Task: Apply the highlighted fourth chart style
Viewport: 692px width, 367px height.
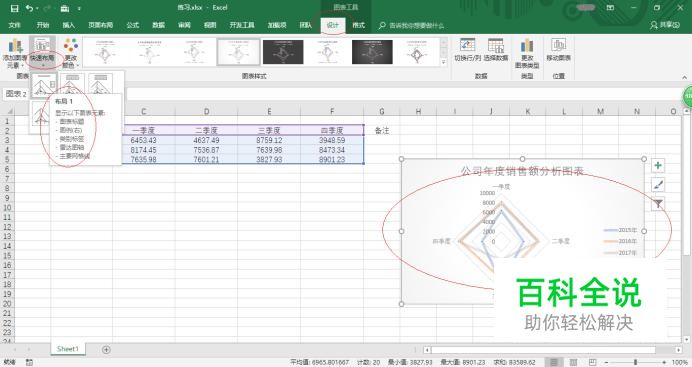Action: [238, 52]
